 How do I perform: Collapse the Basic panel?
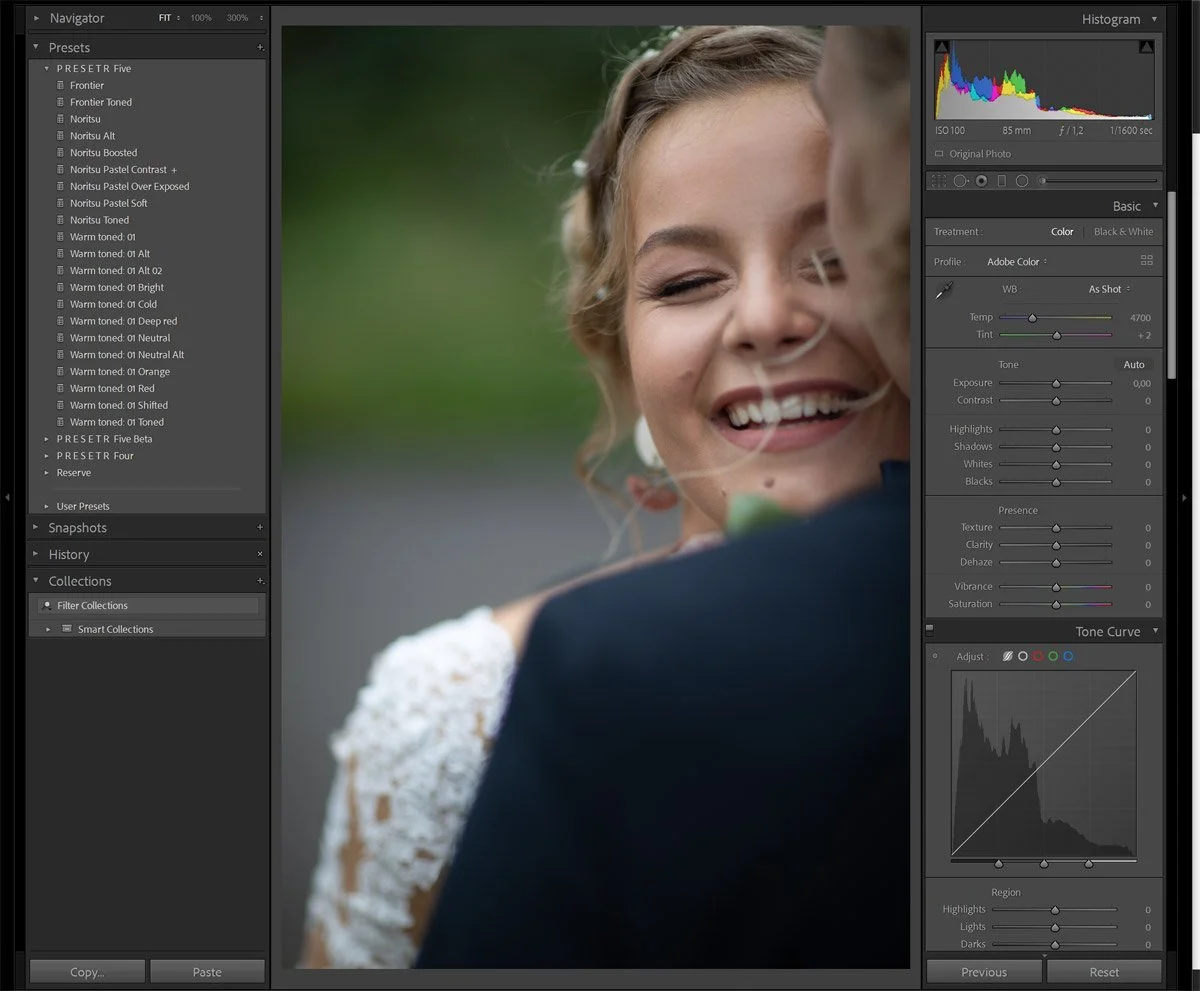[x=1155, y=206]
